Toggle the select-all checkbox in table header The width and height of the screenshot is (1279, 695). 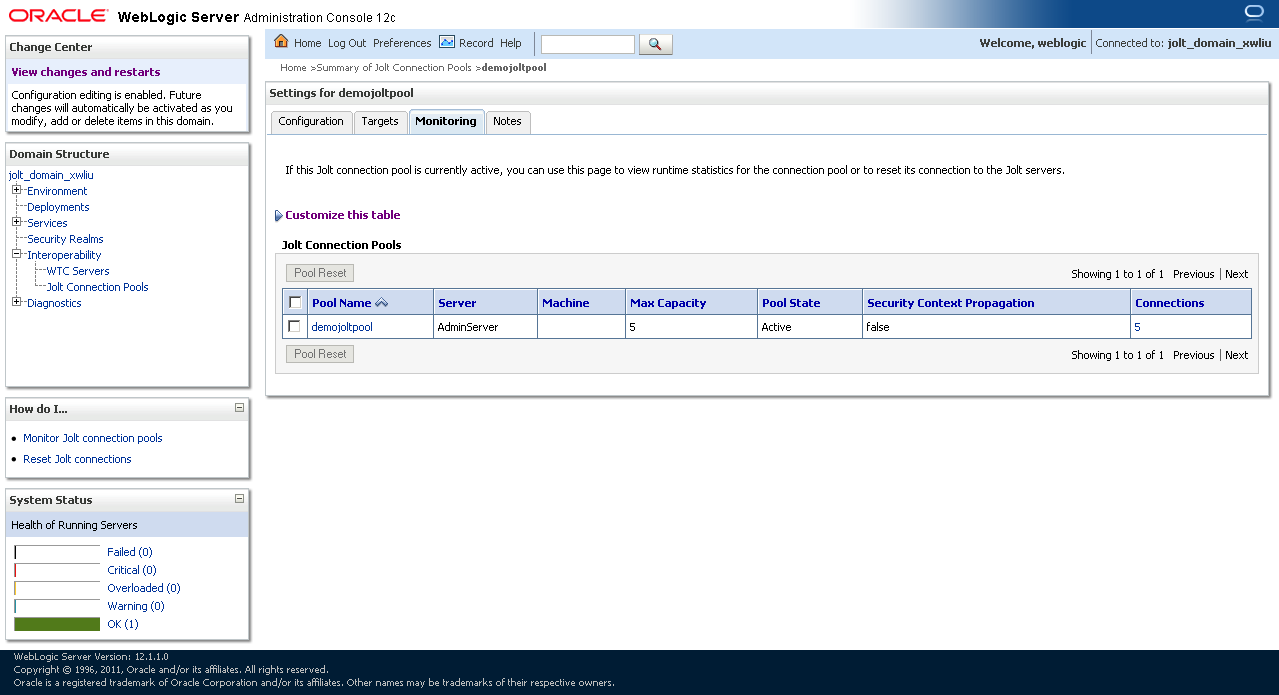click(295, 302)
